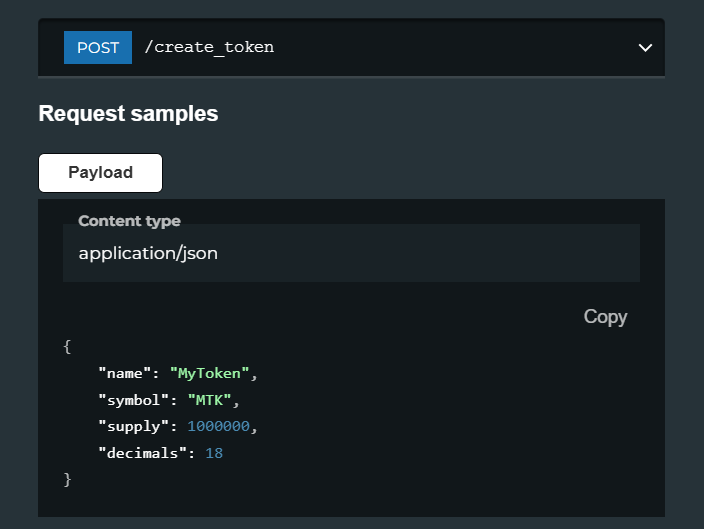This screenshot has height=529, width=704.
Task: Click the endpoint header bar
Action: pyautogui.click(x=351, y=47)
